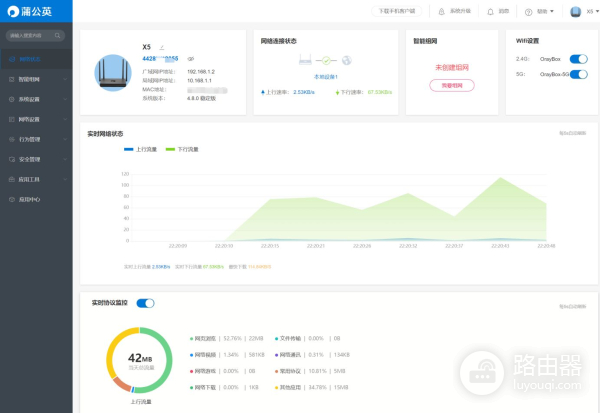Click the 下载手机客户端 button
The image size is (600, 413).
[397, 11]
